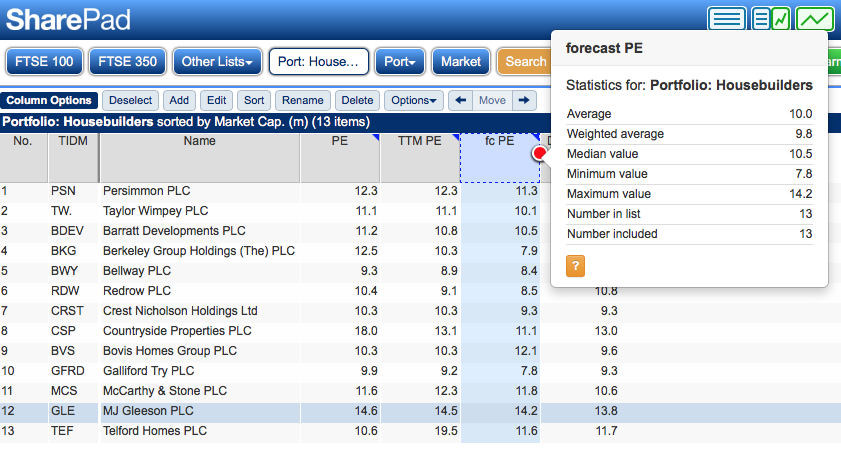Open the Market button

(461, 62)
